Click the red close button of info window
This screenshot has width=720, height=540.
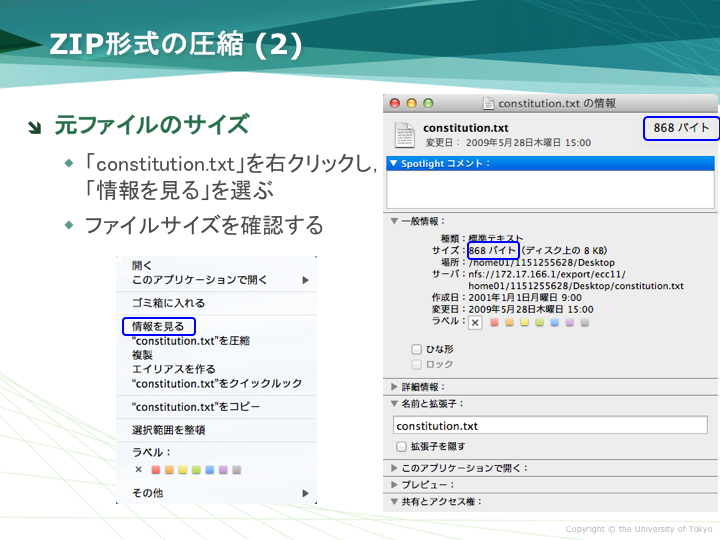pos(395,103)
